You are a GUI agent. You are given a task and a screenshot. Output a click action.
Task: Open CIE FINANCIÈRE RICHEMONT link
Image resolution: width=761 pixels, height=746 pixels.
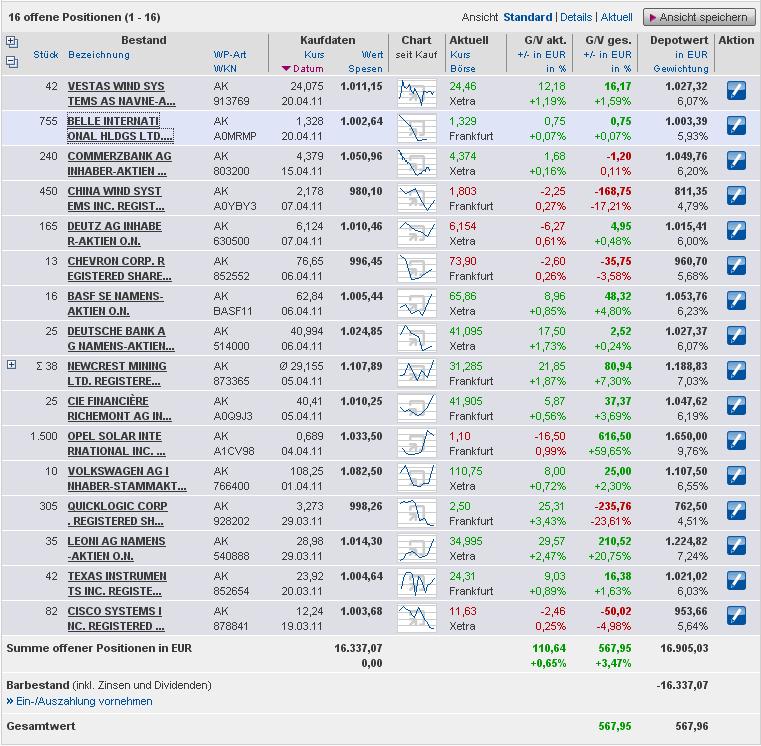[x=119, y=408]
